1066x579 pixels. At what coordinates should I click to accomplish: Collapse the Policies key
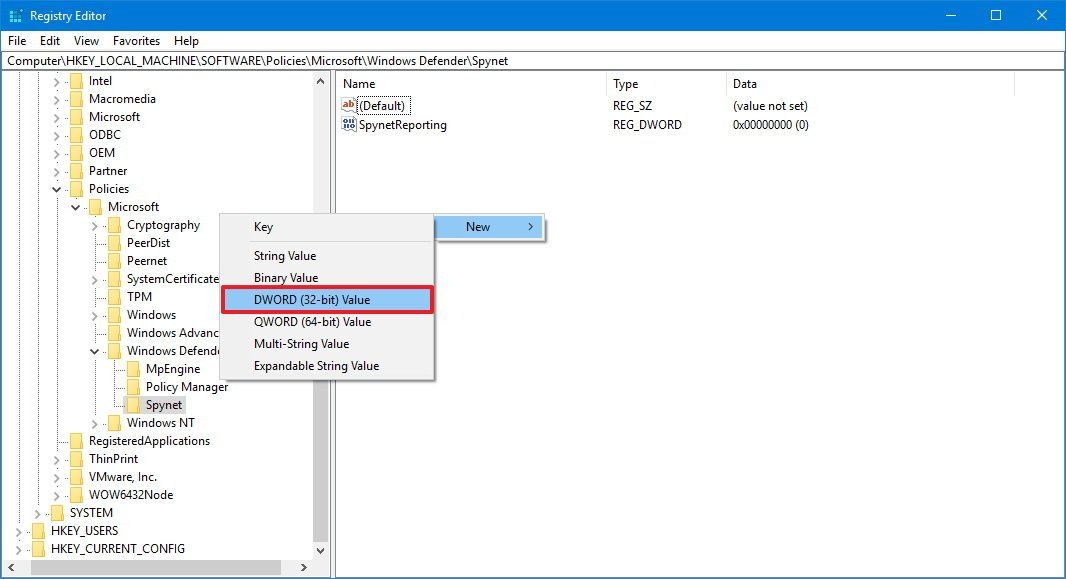pyautogui.click(x=57, y=189)
